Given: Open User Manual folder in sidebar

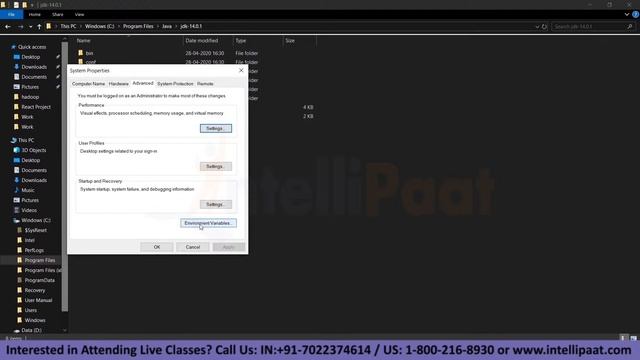Looking at the screenshot, I should (38, 300).
